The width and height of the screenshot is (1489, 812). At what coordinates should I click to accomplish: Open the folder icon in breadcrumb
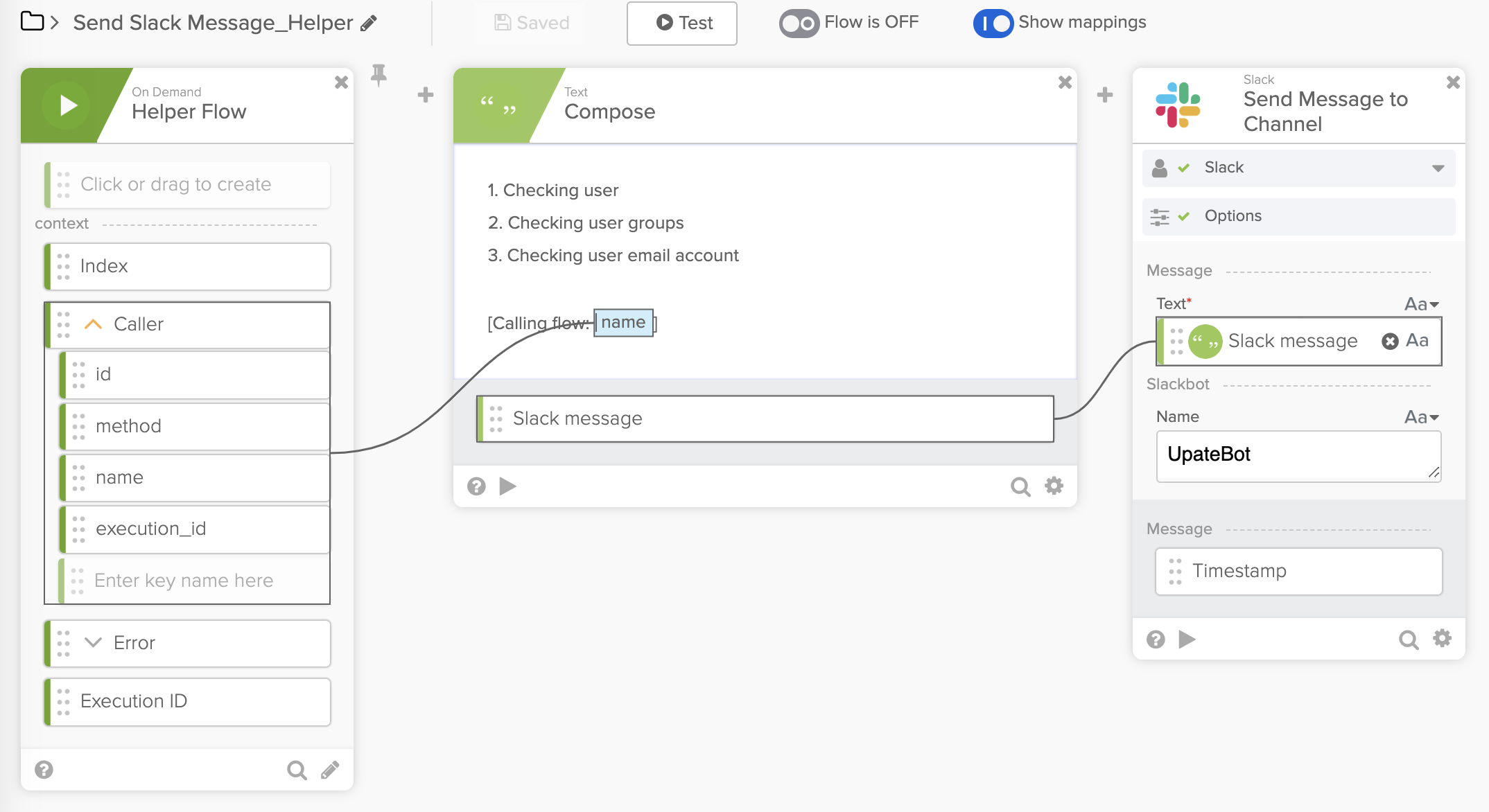pyautogui.click(x=32, y=21)
